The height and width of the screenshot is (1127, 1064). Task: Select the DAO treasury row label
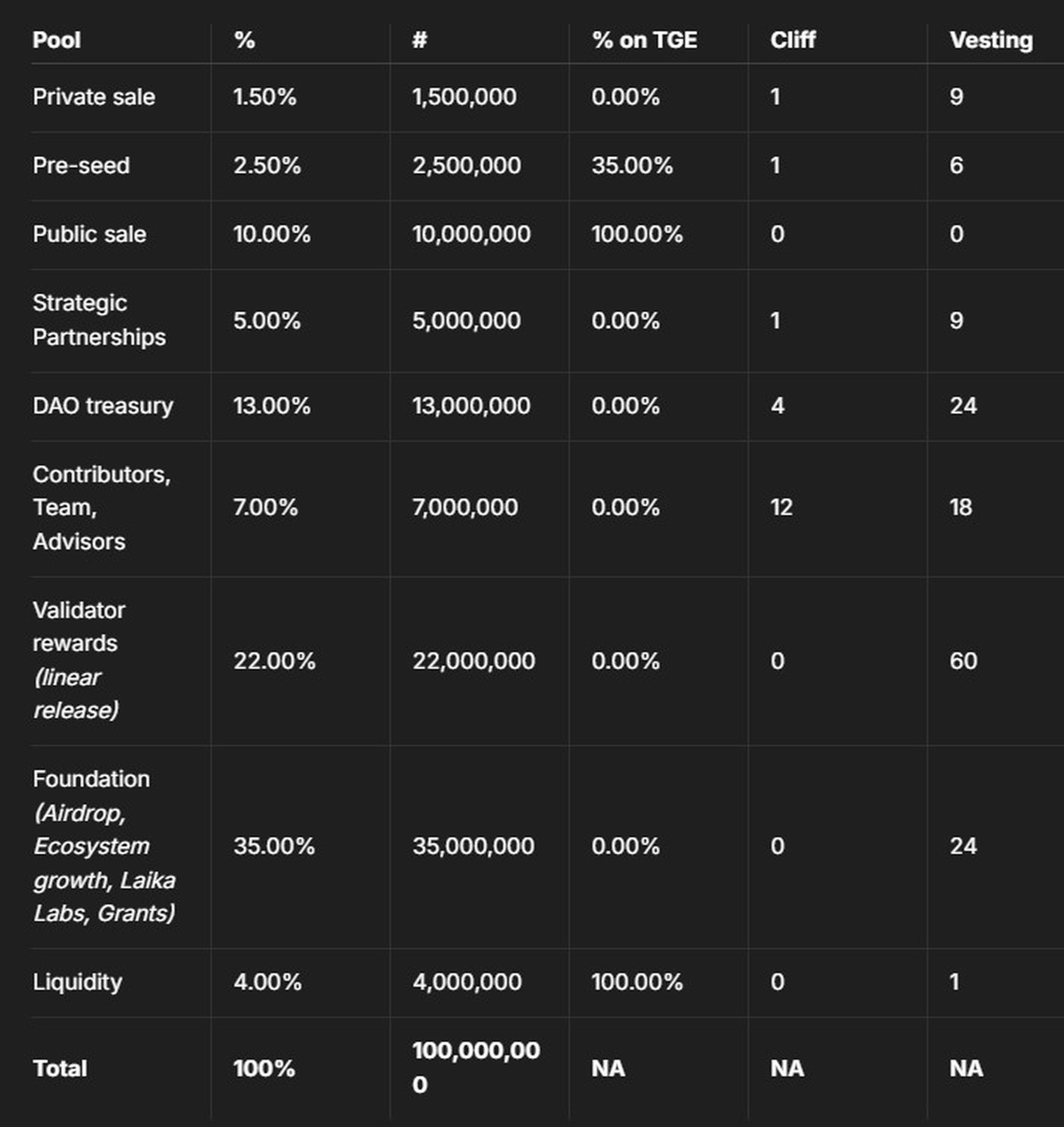103,406
